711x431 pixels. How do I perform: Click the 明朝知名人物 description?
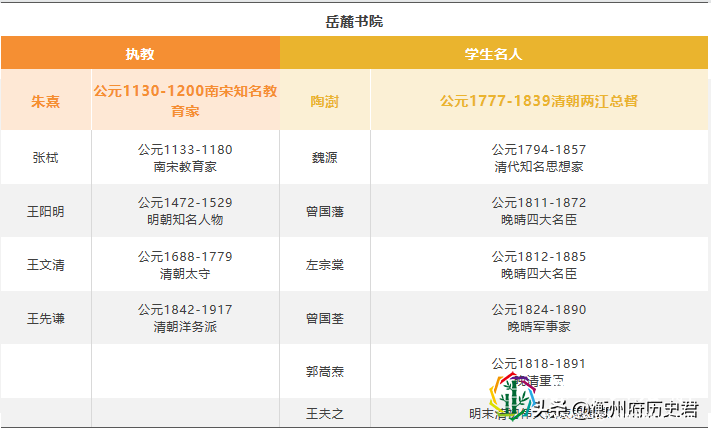tap(185, 219)
